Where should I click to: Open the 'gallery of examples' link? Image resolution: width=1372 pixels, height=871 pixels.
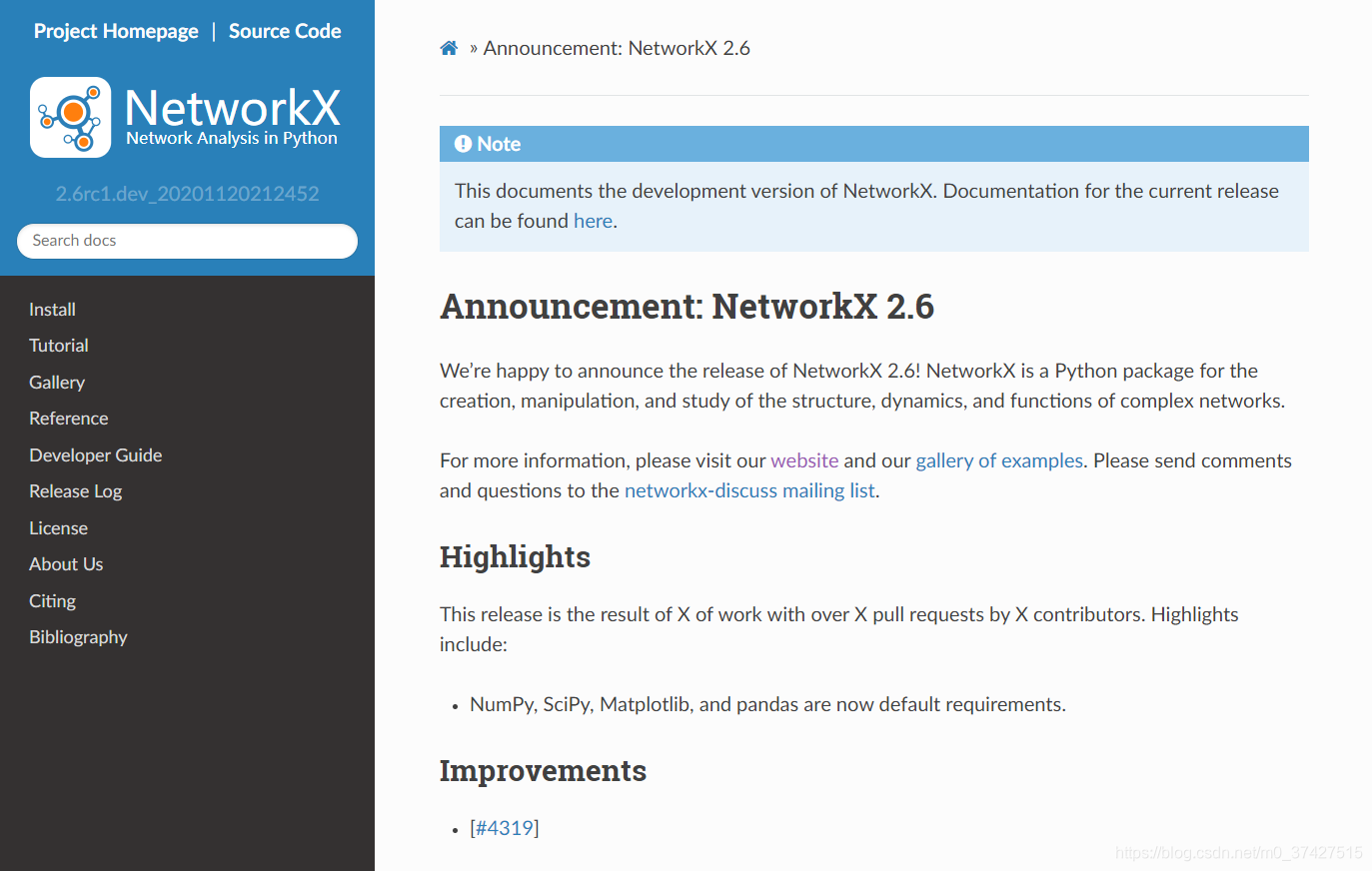[999, 460]
